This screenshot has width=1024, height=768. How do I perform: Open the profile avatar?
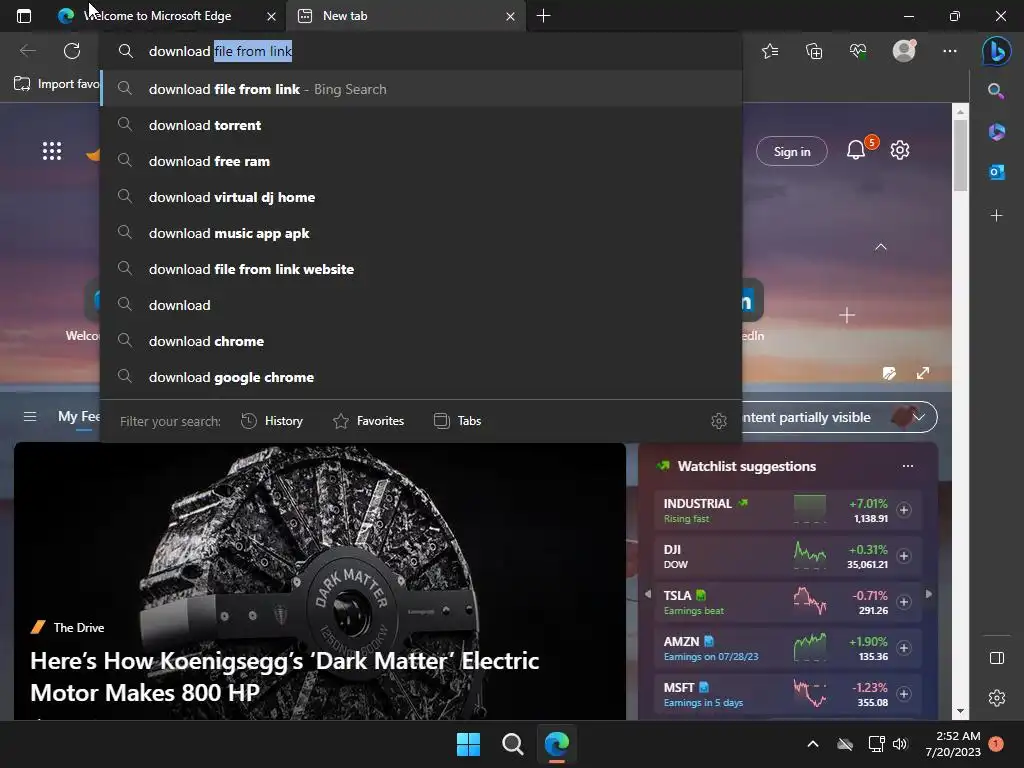pyautogui.click(x=904, y=50)
